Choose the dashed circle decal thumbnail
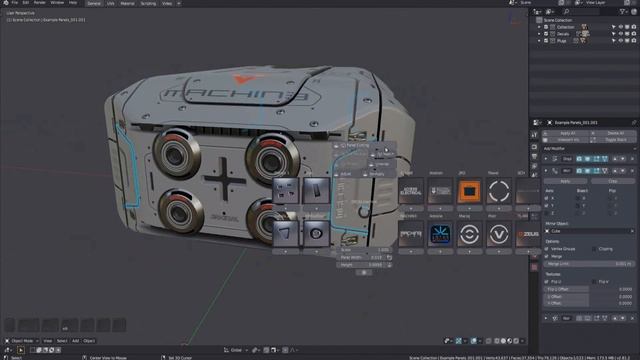This screenshot has width=640, height=360. pyautogui.click(x=499, y=191)
